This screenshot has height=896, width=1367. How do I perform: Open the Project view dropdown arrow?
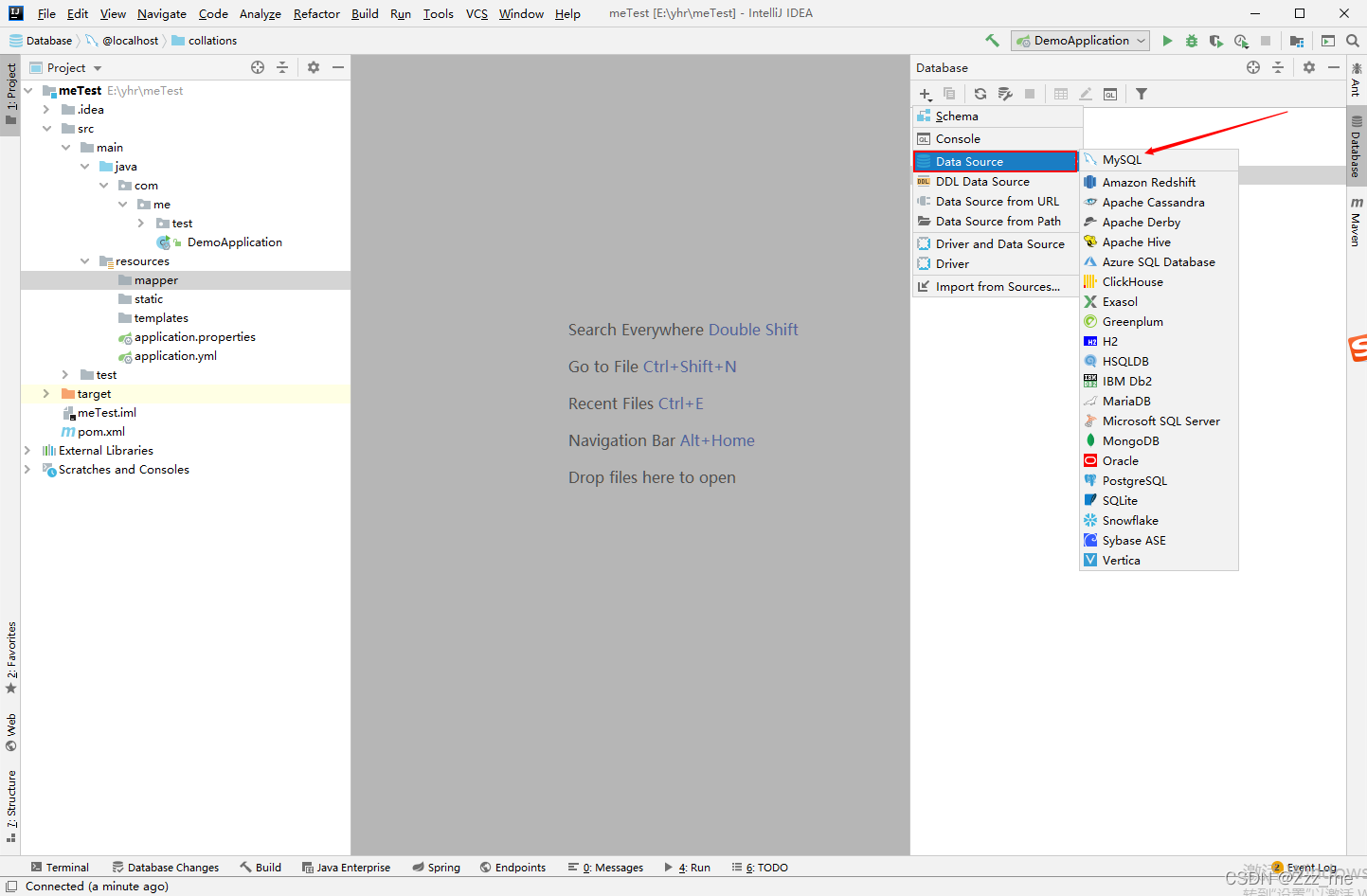tap(98, 68)
